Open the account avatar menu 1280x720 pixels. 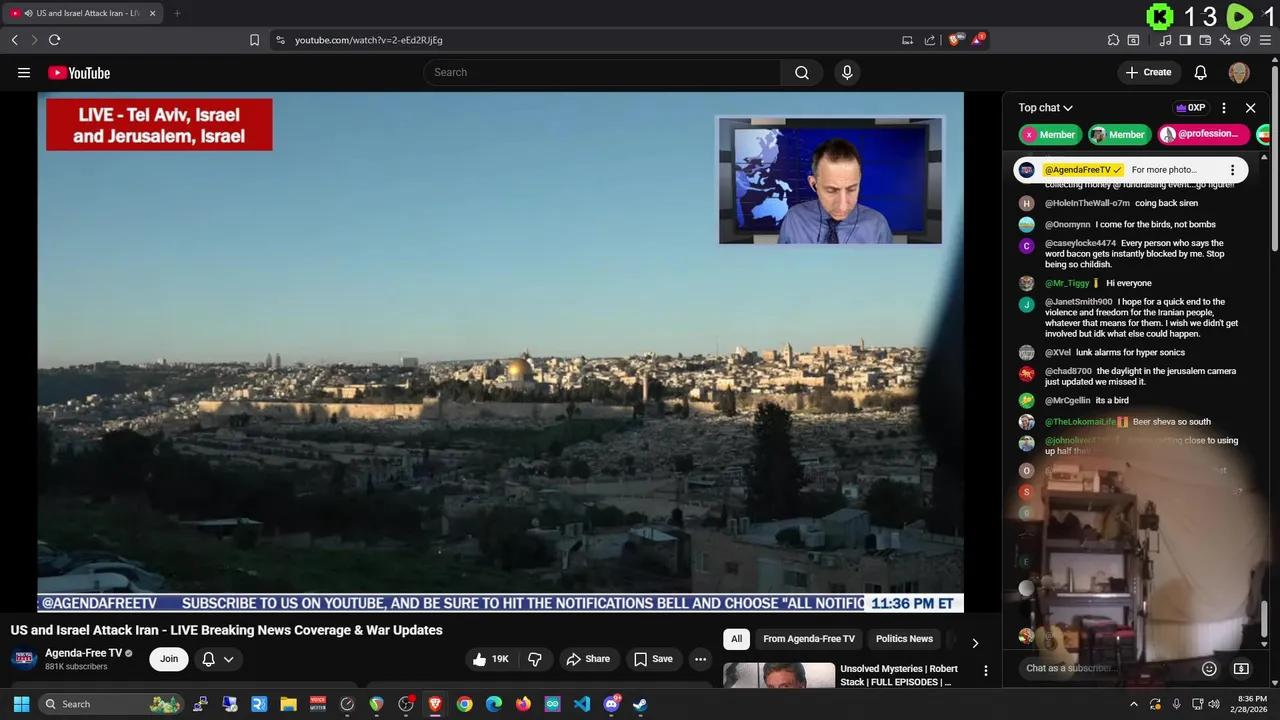(x=1239, y=72)
